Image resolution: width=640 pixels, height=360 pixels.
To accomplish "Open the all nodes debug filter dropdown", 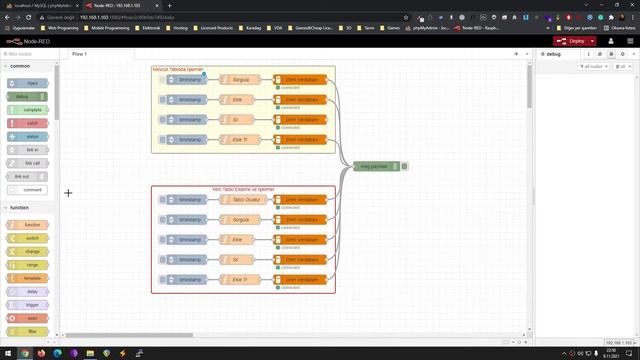I will tap(593, 66).
